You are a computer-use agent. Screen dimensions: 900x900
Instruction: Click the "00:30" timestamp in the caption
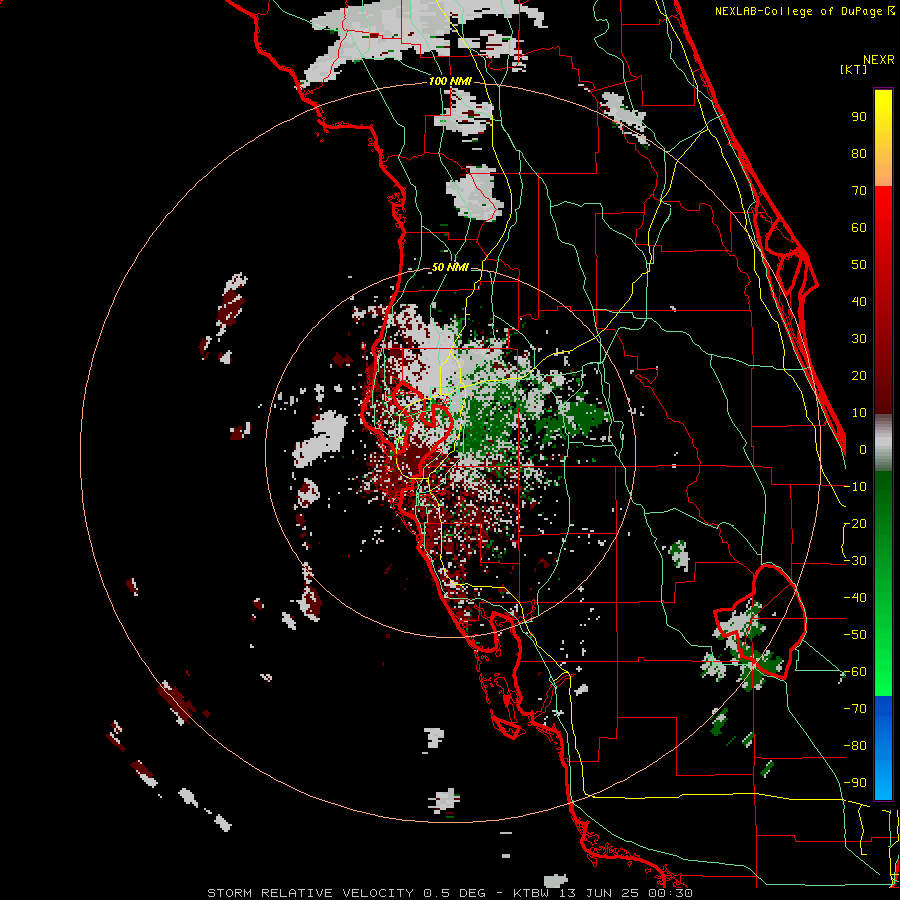pos(672,893)
